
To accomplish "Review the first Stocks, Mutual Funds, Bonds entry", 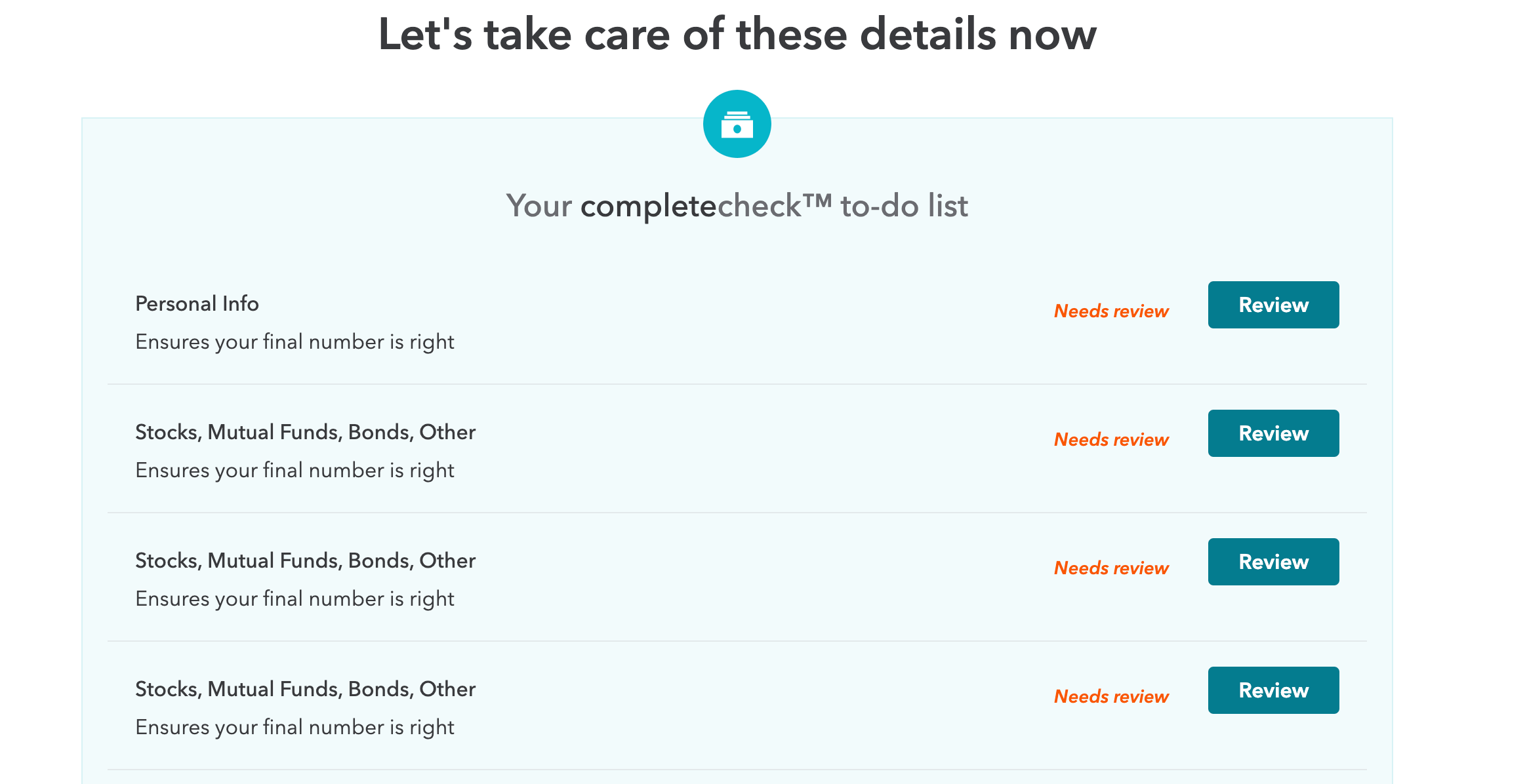I will pos(1272,433).
